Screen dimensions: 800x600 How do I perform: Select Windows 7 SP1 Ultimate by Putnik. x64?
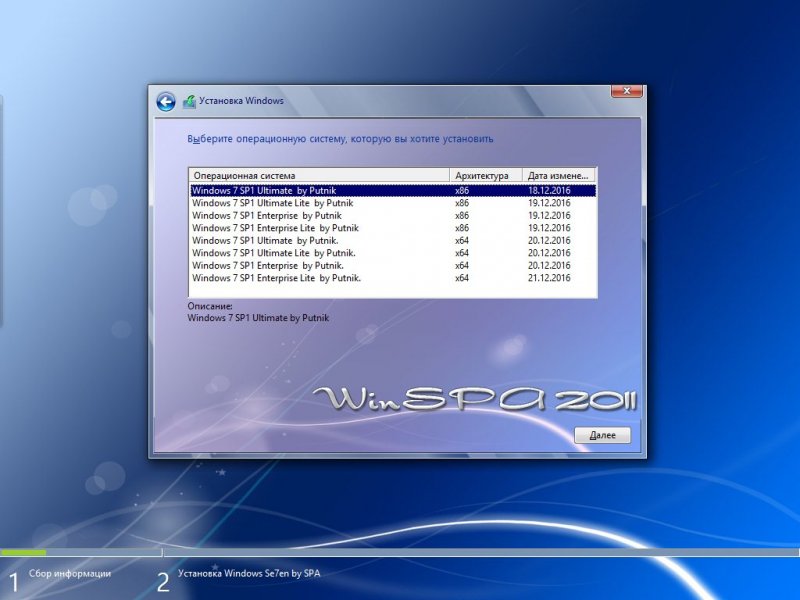coord(393,240)
